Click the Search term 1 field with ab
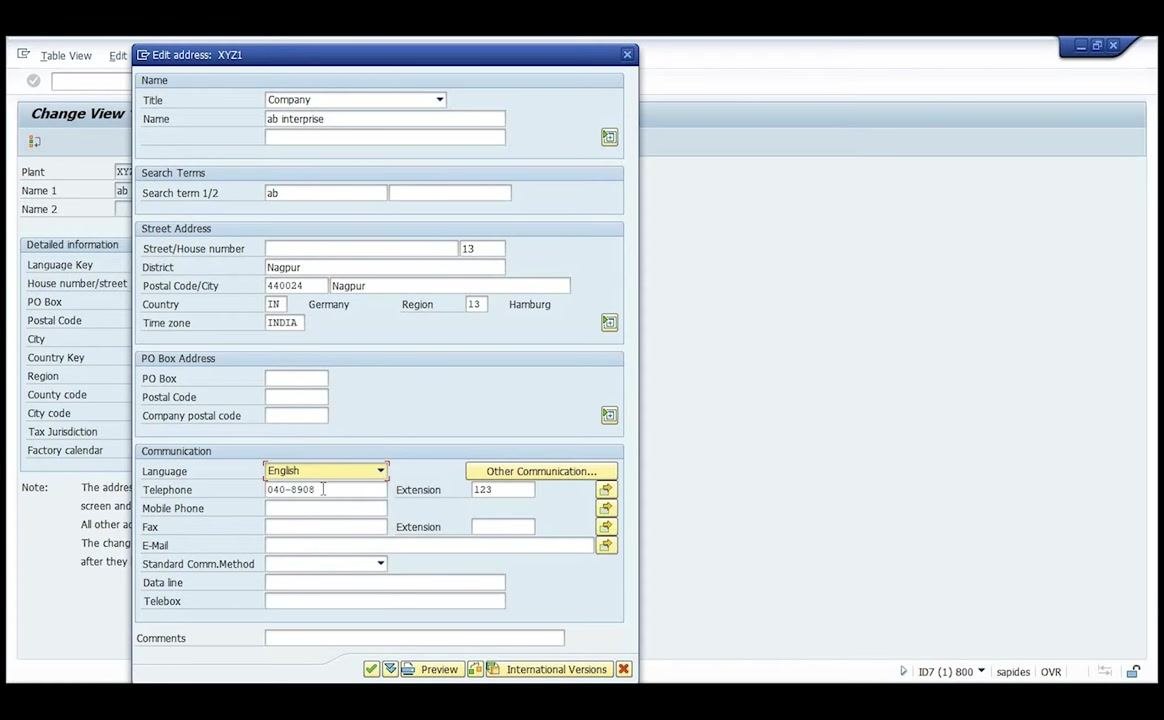The width and height of the screenshot is (1164, 720). 325,193
